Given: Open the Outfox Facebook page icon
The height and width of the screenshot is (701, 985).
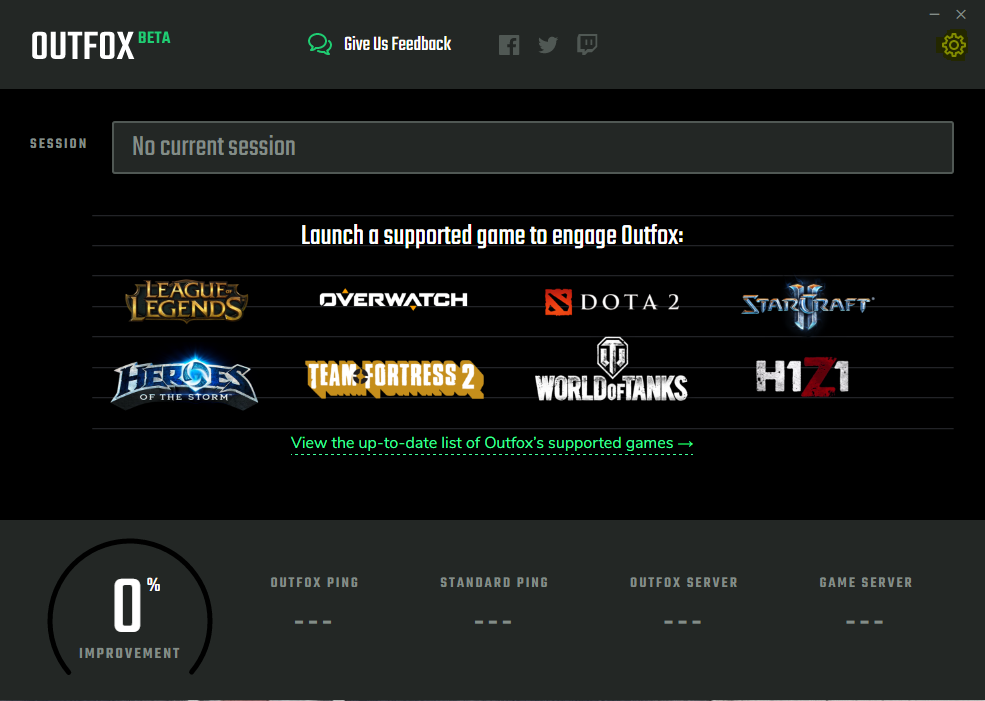Looking at the screenshot, I should (x=509, y=45).
